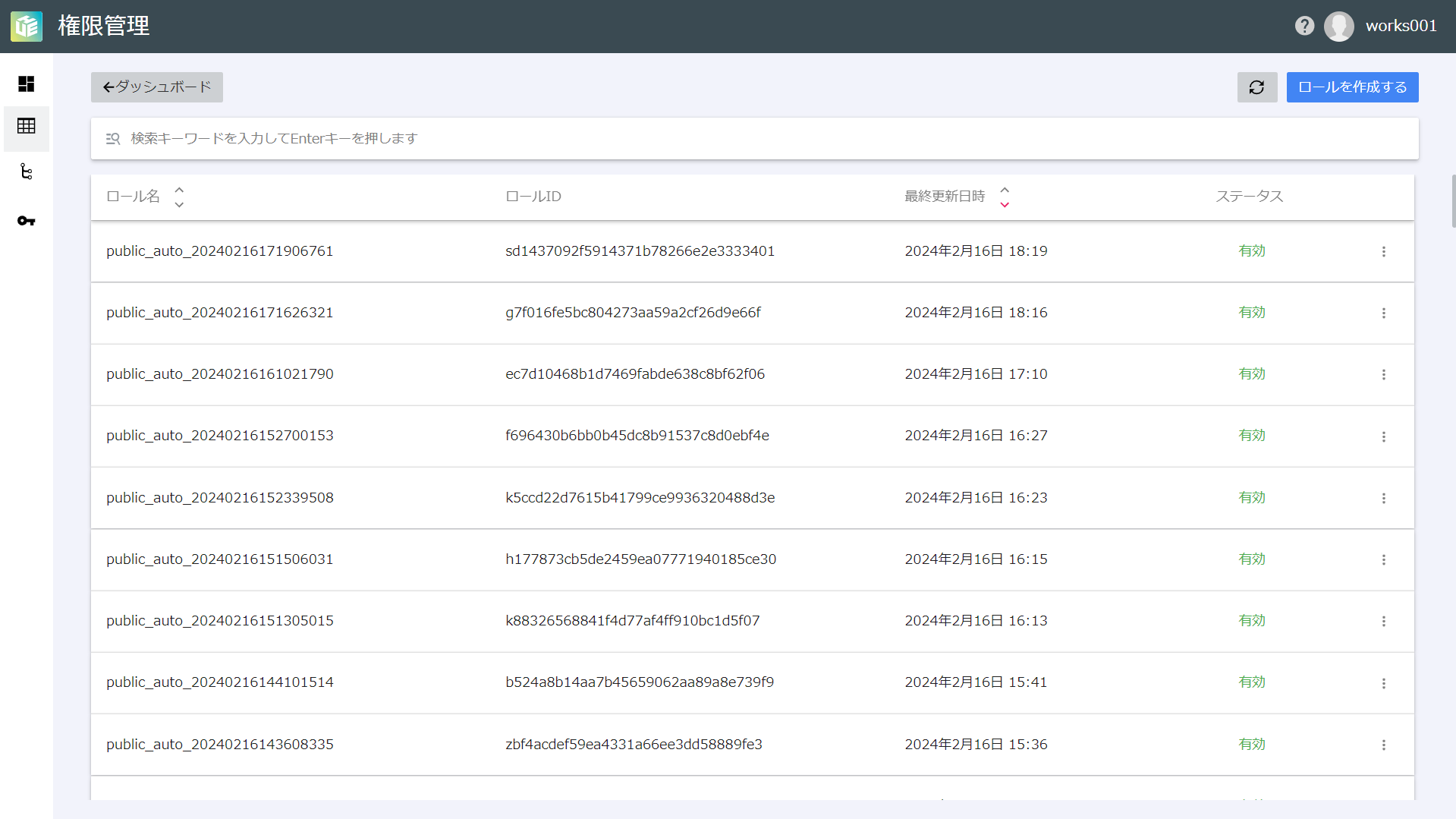Click update time 2024年2月16日 16:13

tap(976, 621)
